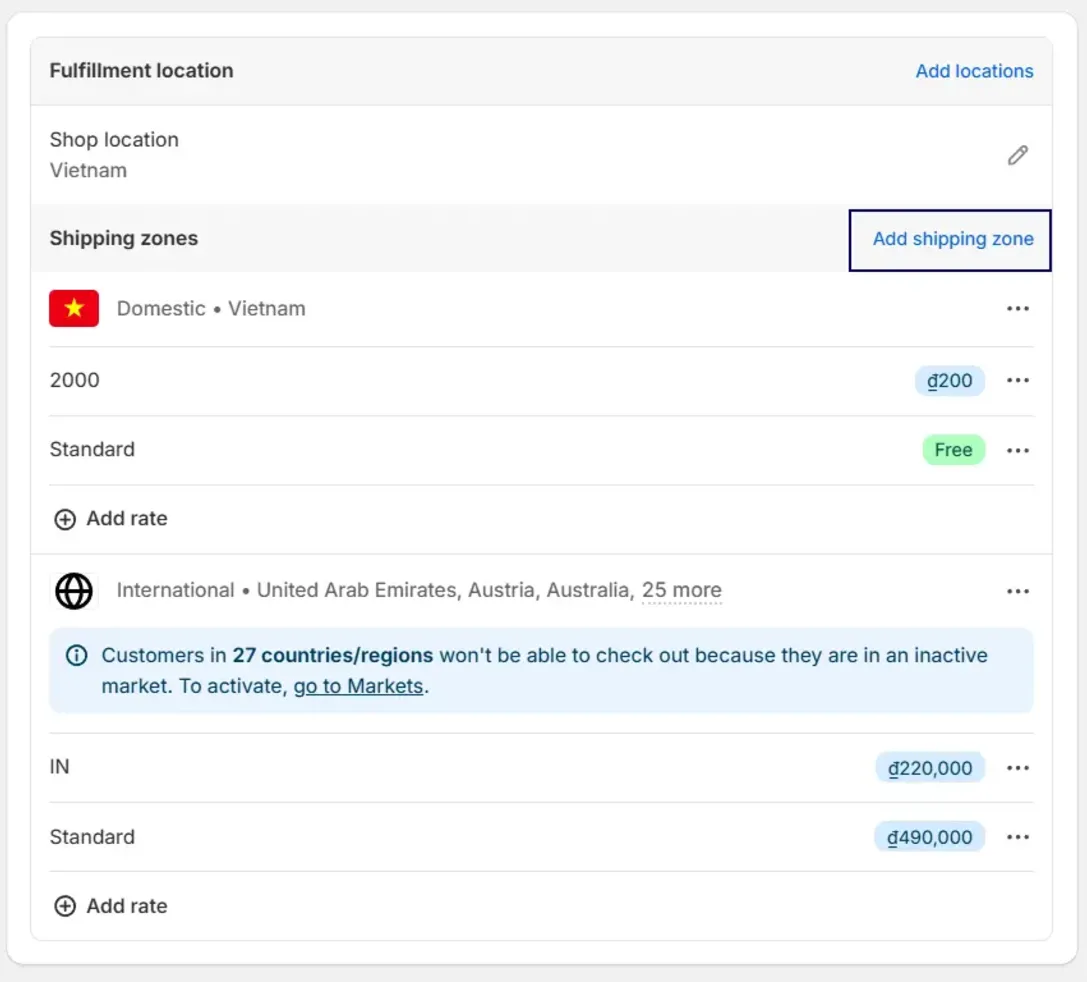Open options menu for International zone
The image size is (1087, 982).
(1018, 591)
